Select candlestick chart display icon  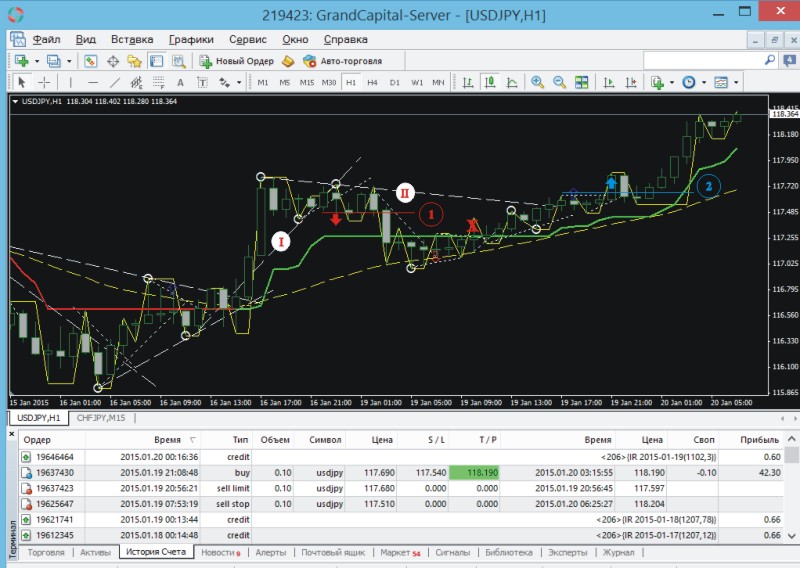[490, 82]
